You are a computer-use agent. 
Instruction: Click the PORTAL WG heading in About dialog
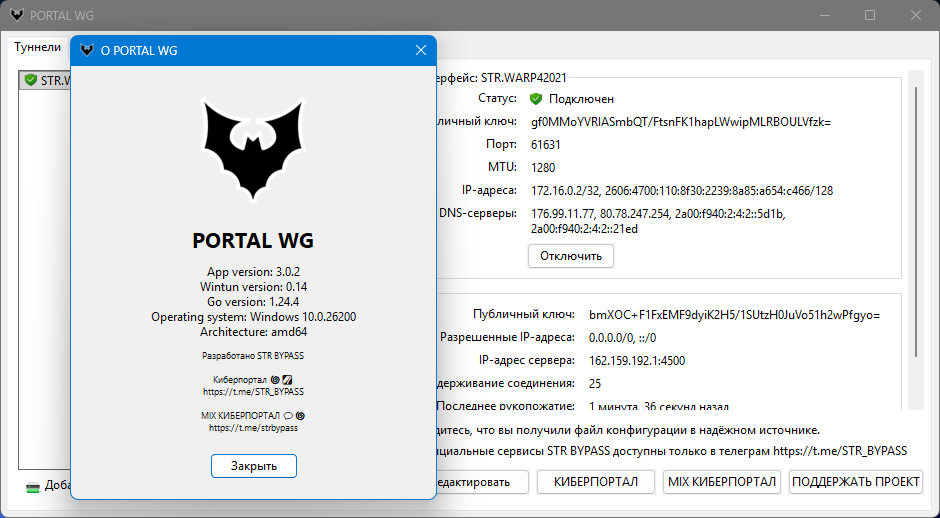(253, 240)
